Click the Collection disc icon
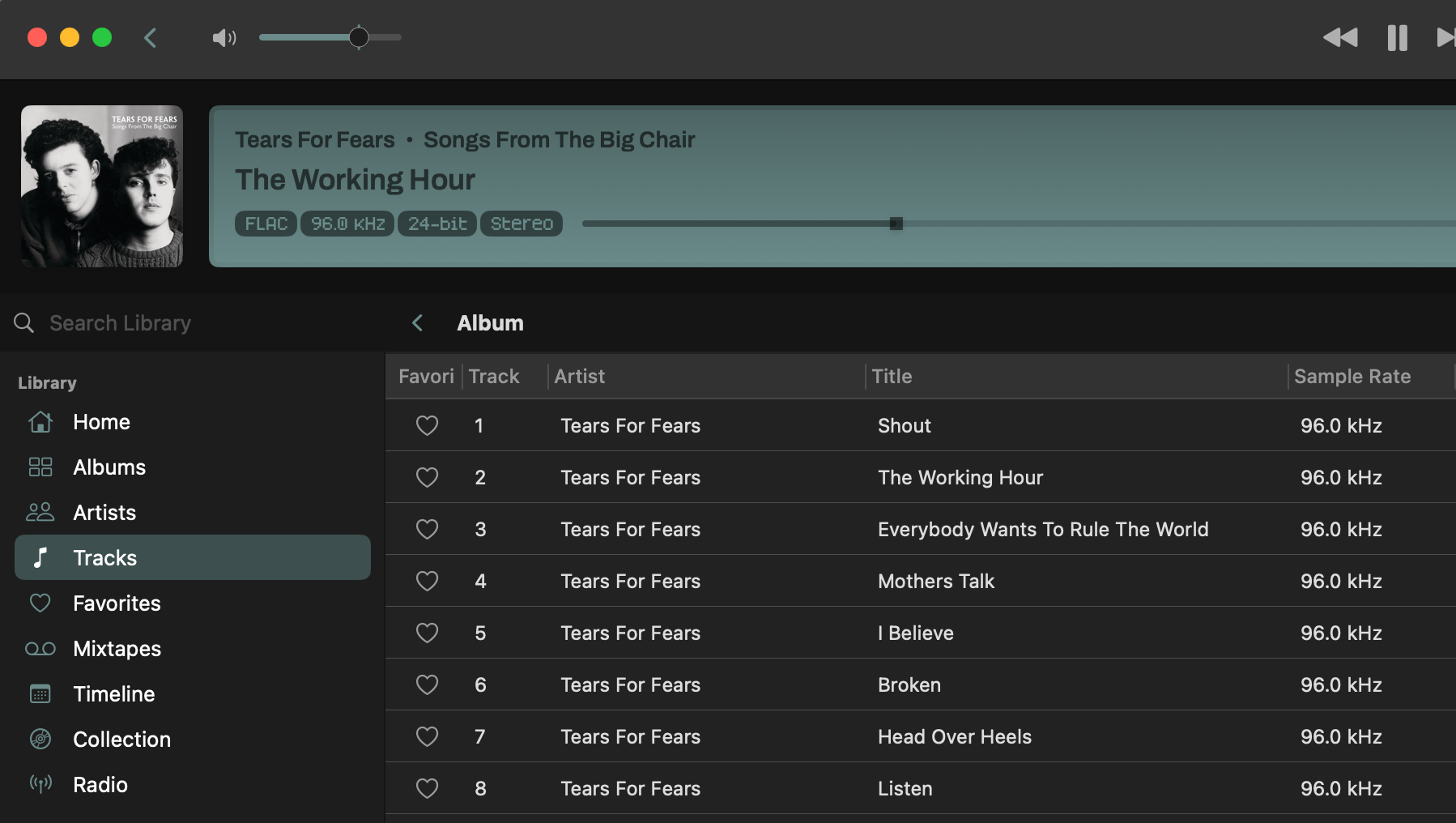 (40, 739)
